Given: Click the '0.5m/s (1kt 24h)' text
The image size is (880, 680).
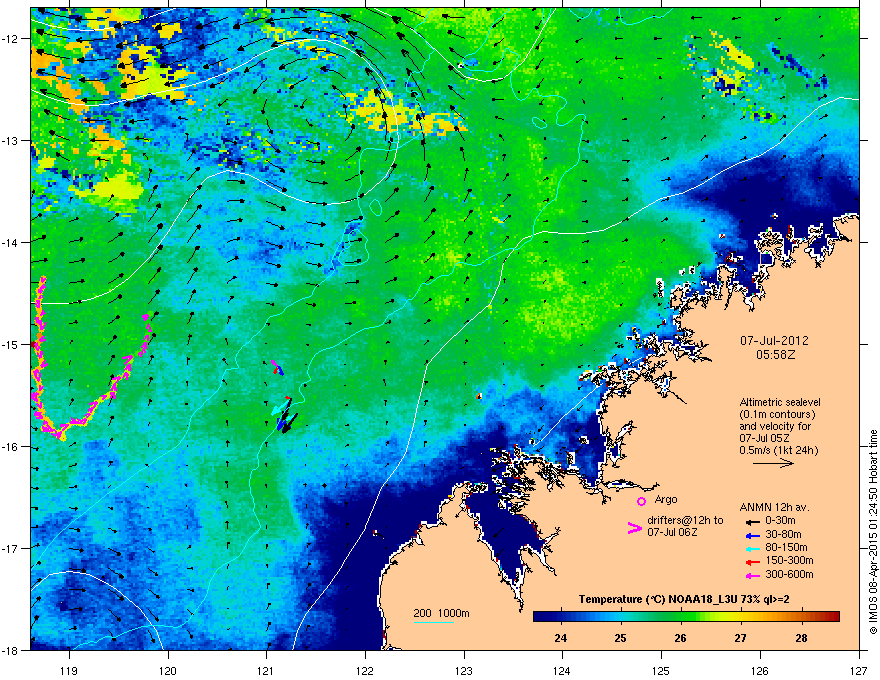Looking at the screenshot, I should (778, 450).
